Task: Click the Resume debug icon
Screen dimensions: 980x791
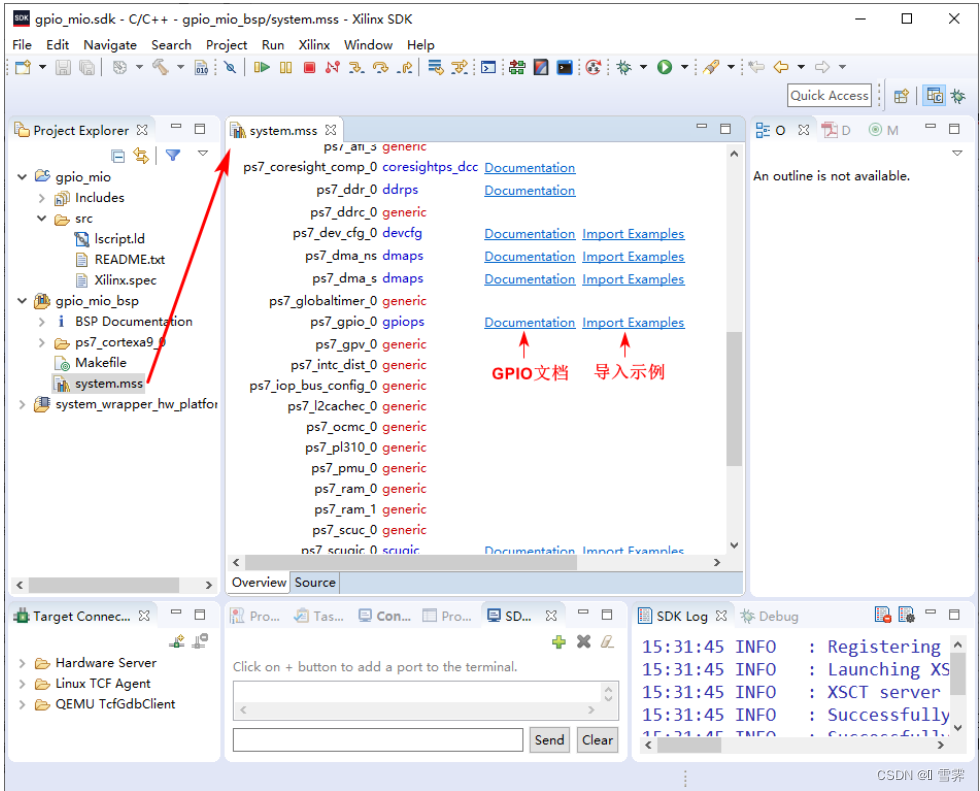Action: (262, 67)
